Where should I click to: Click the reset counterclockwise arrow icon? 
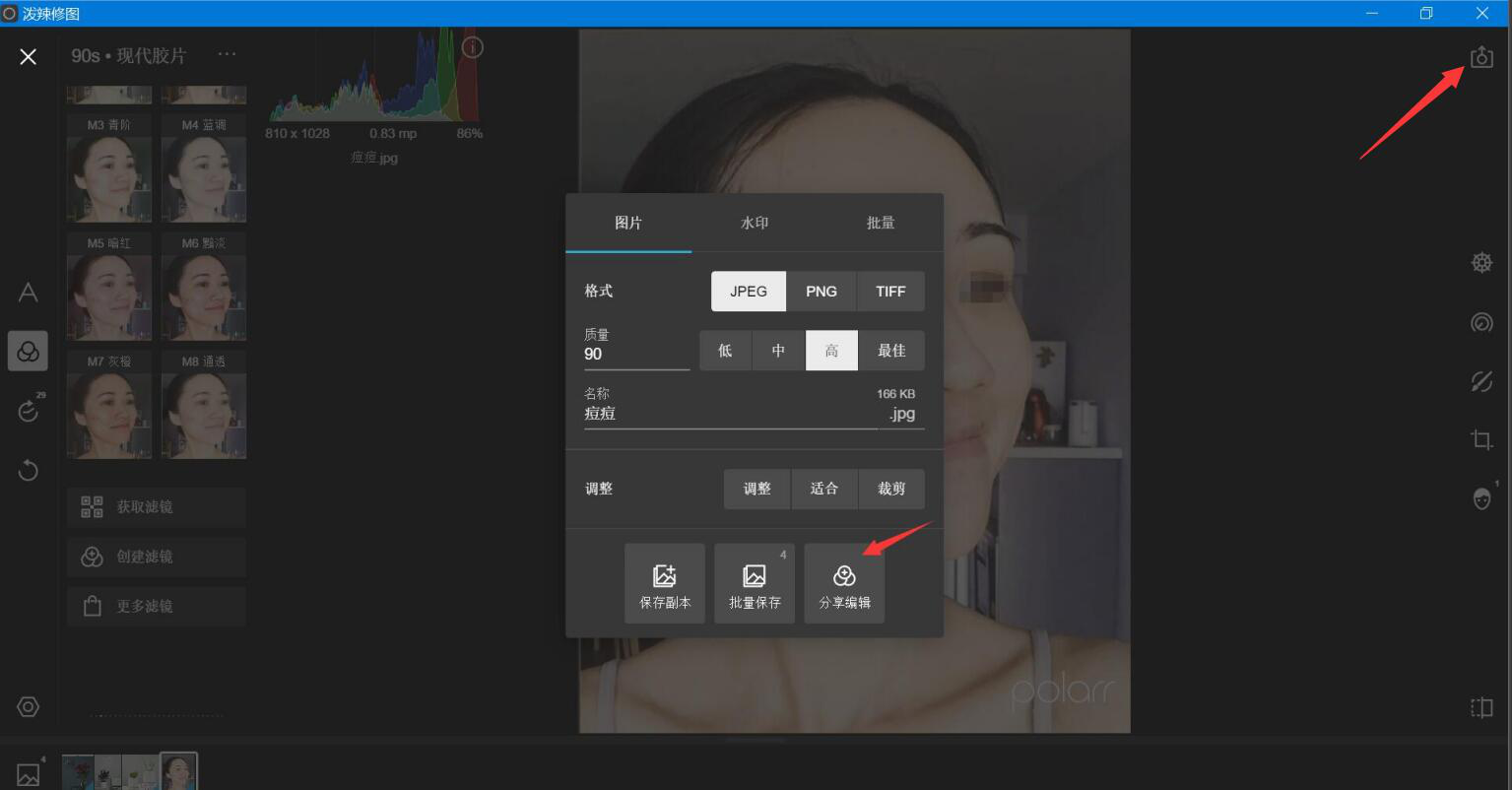click(x=28, y=470)
